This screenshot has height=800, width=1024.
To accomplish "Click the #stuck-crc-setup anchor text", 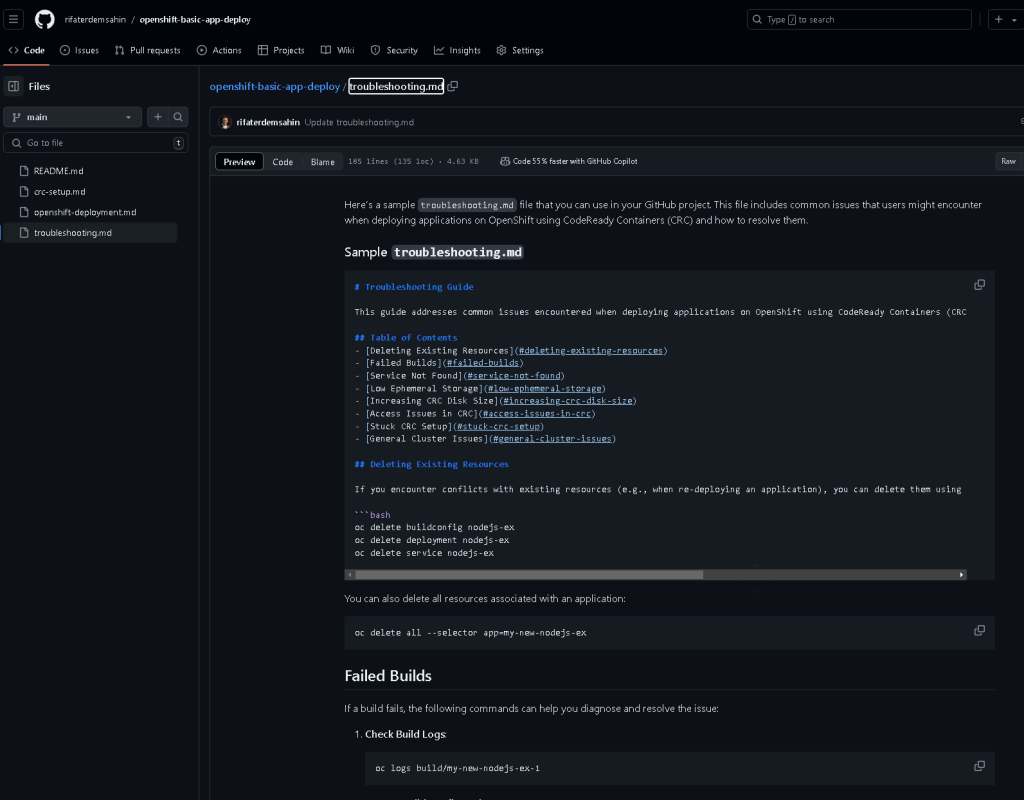I will click(x=498, y=426).
